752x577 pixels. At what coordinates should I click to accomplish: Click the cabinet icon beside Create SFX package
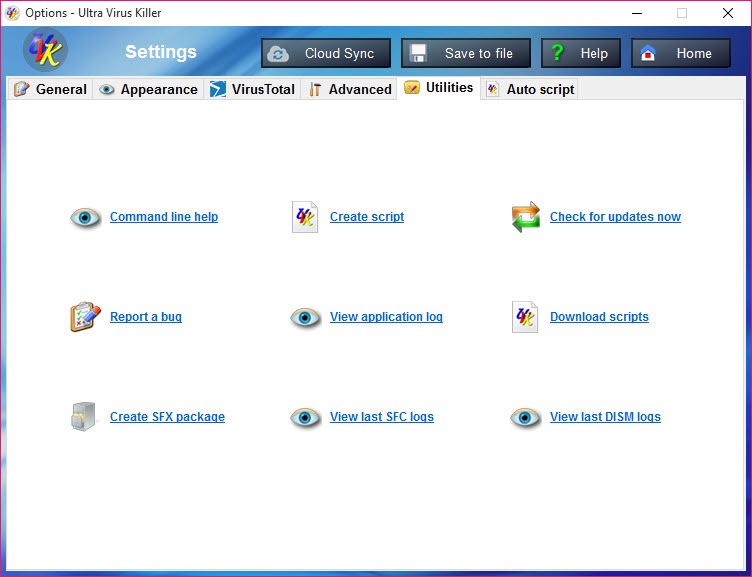(83, 417)
